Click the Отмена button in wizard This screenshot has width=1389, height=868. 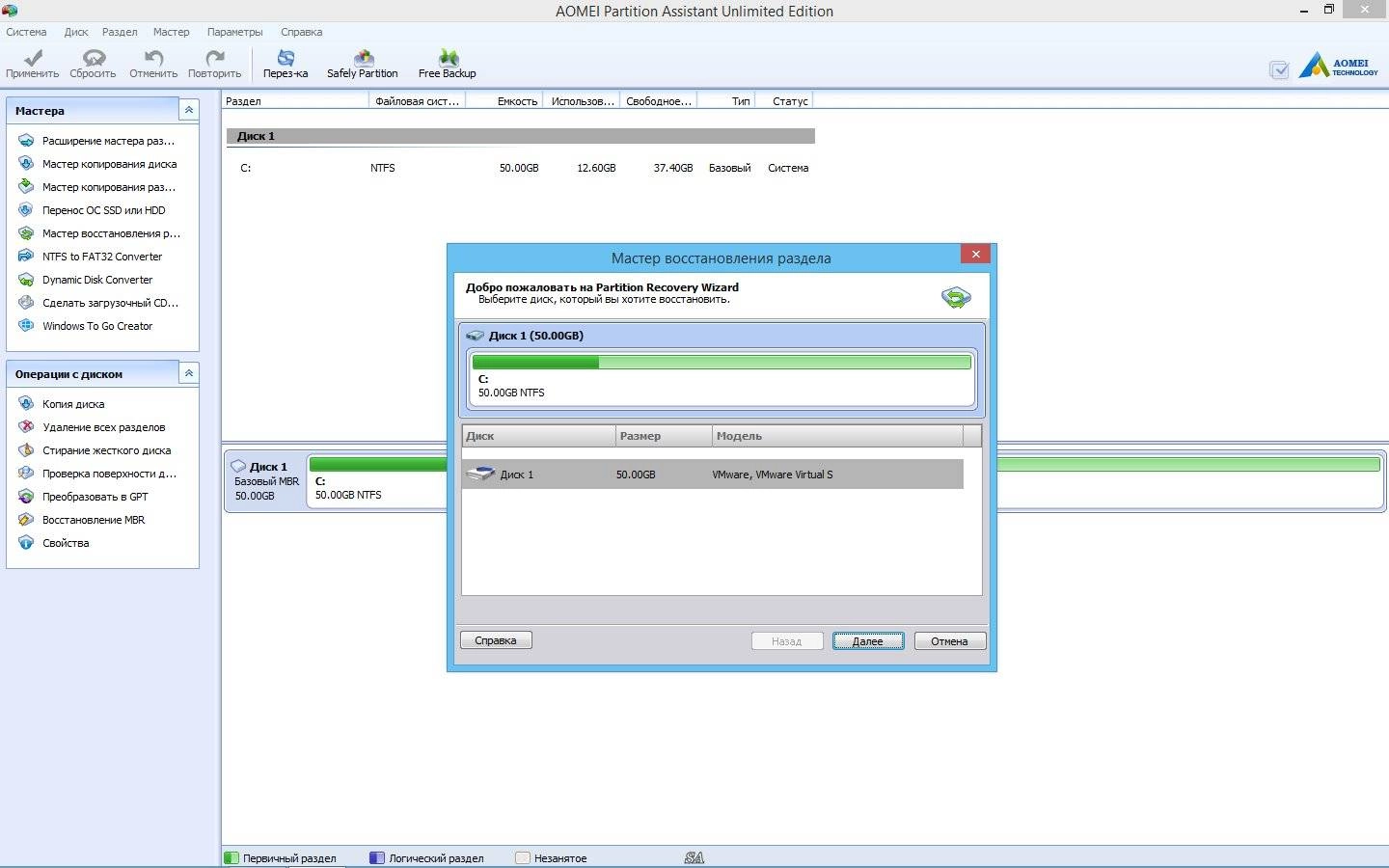click(950, 641)
